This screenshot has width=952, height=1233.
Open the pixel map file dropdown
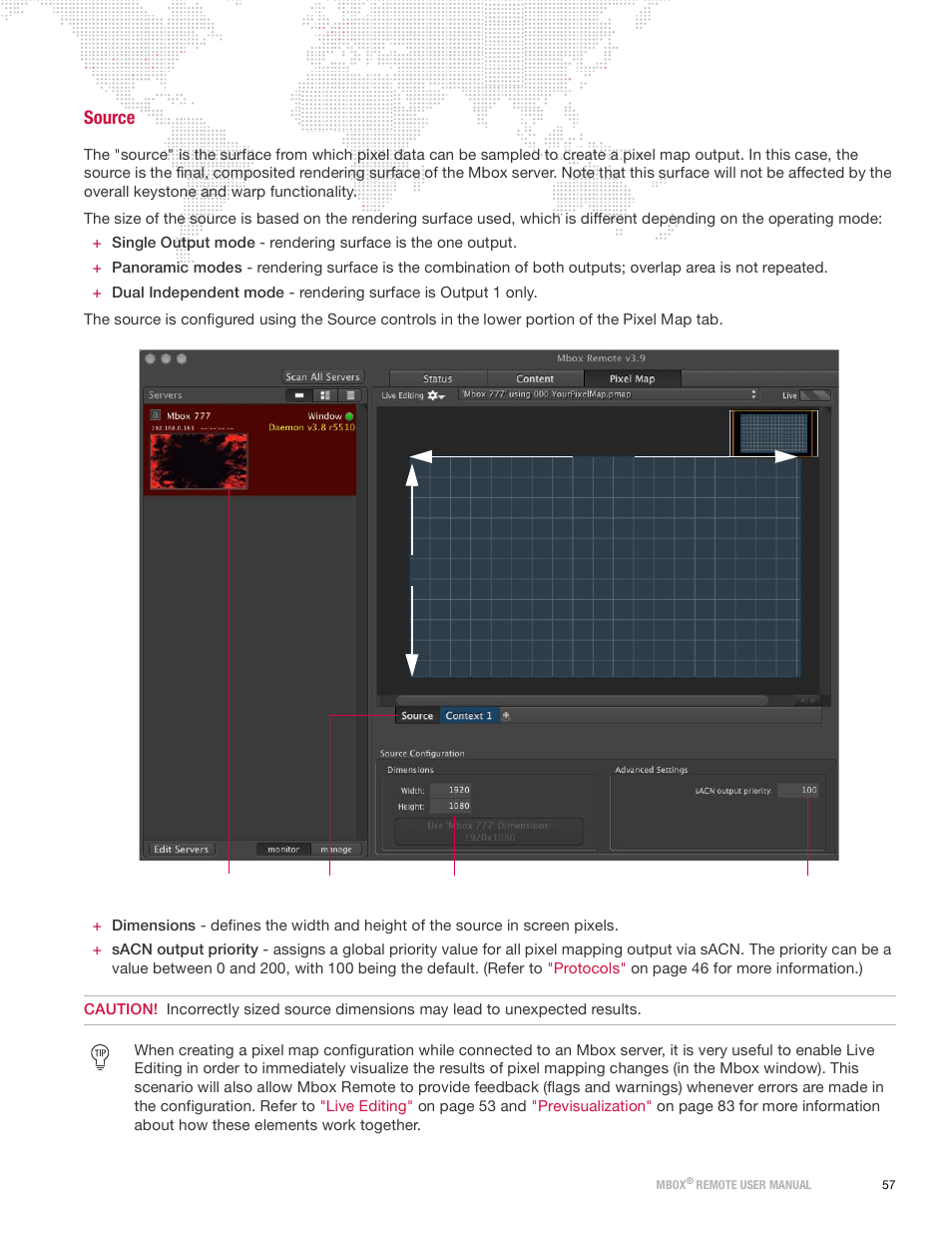coord(609,394)
